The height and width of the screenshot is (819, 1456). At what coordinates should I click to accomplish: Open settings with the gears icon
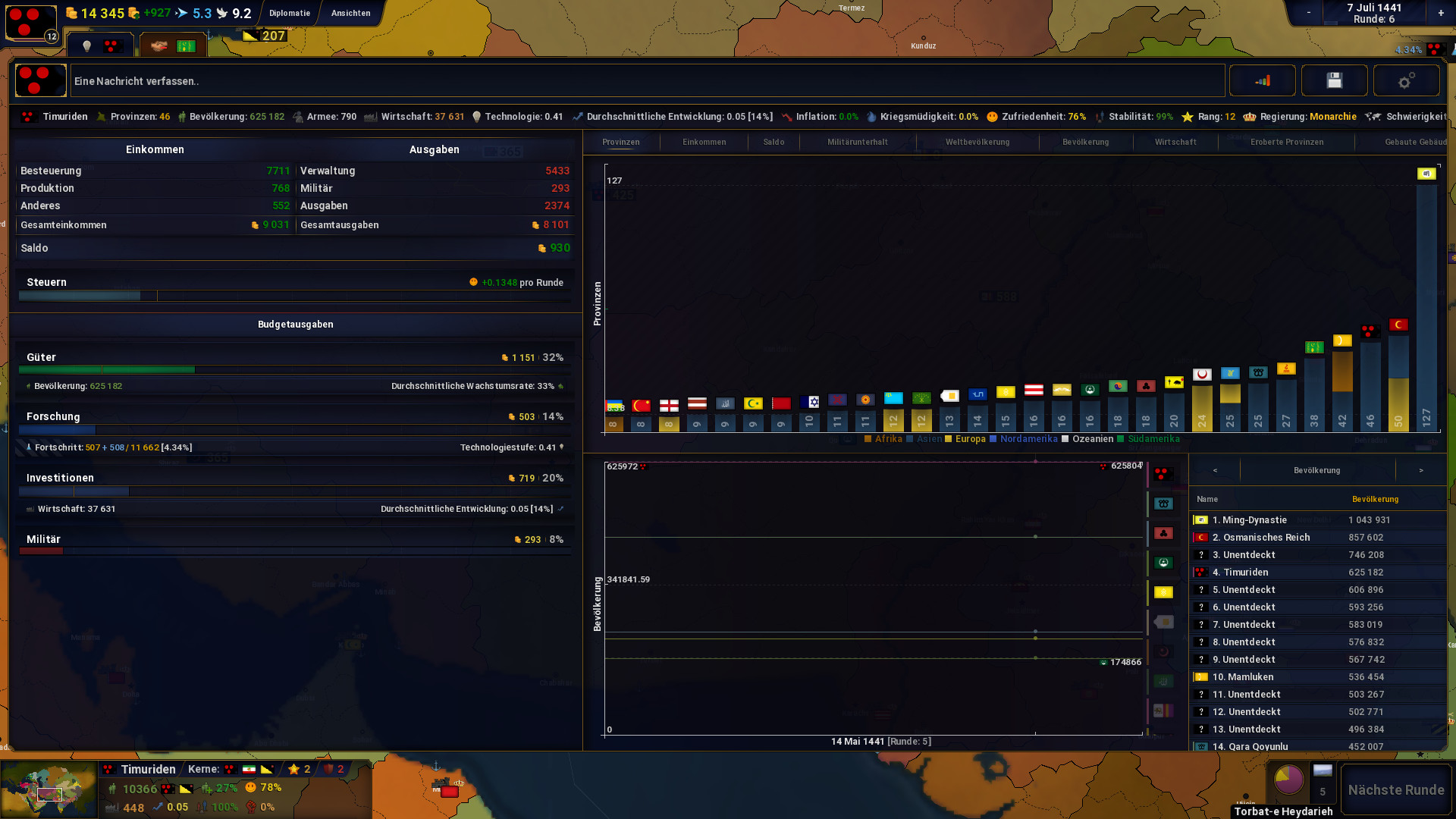click(1406, 80)
